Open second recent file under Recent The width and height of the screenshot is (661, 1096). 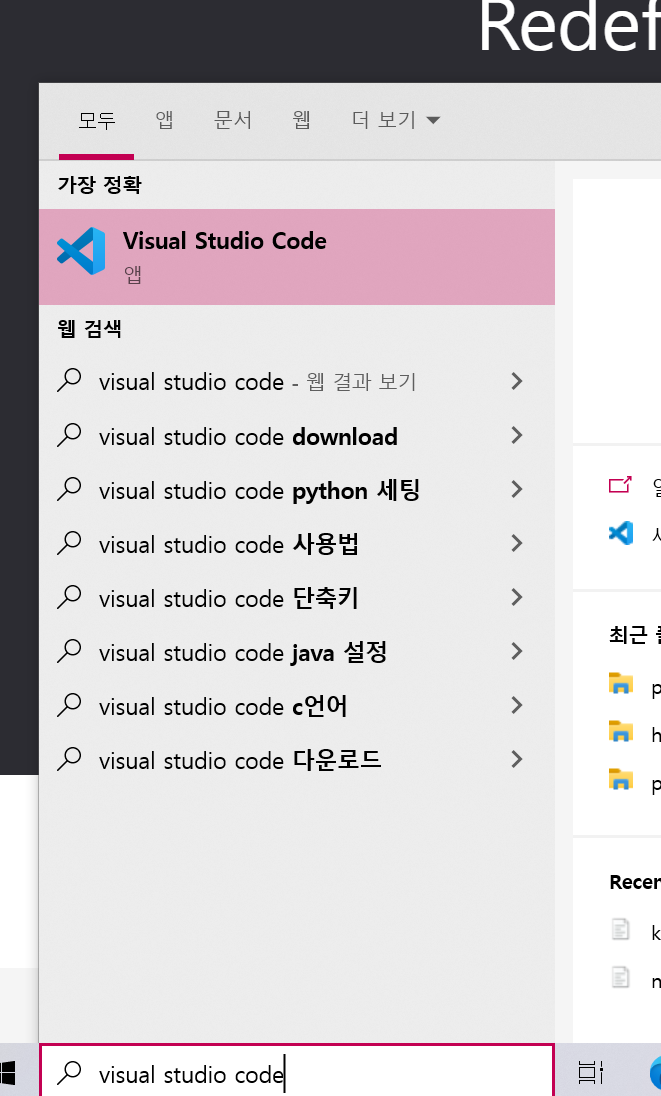click(620, 977)
